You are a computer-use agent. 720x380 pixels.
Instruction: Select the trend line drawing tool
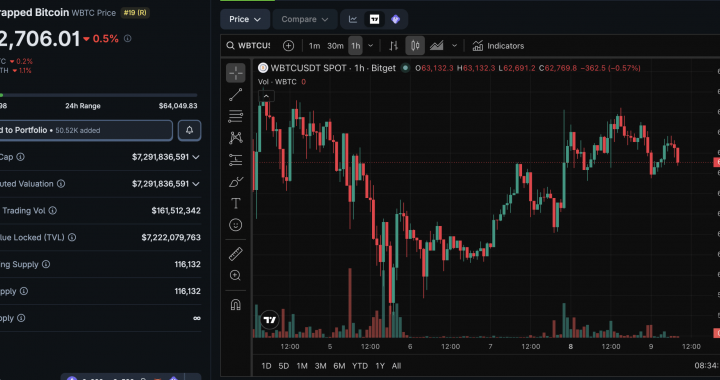(236, 95)
